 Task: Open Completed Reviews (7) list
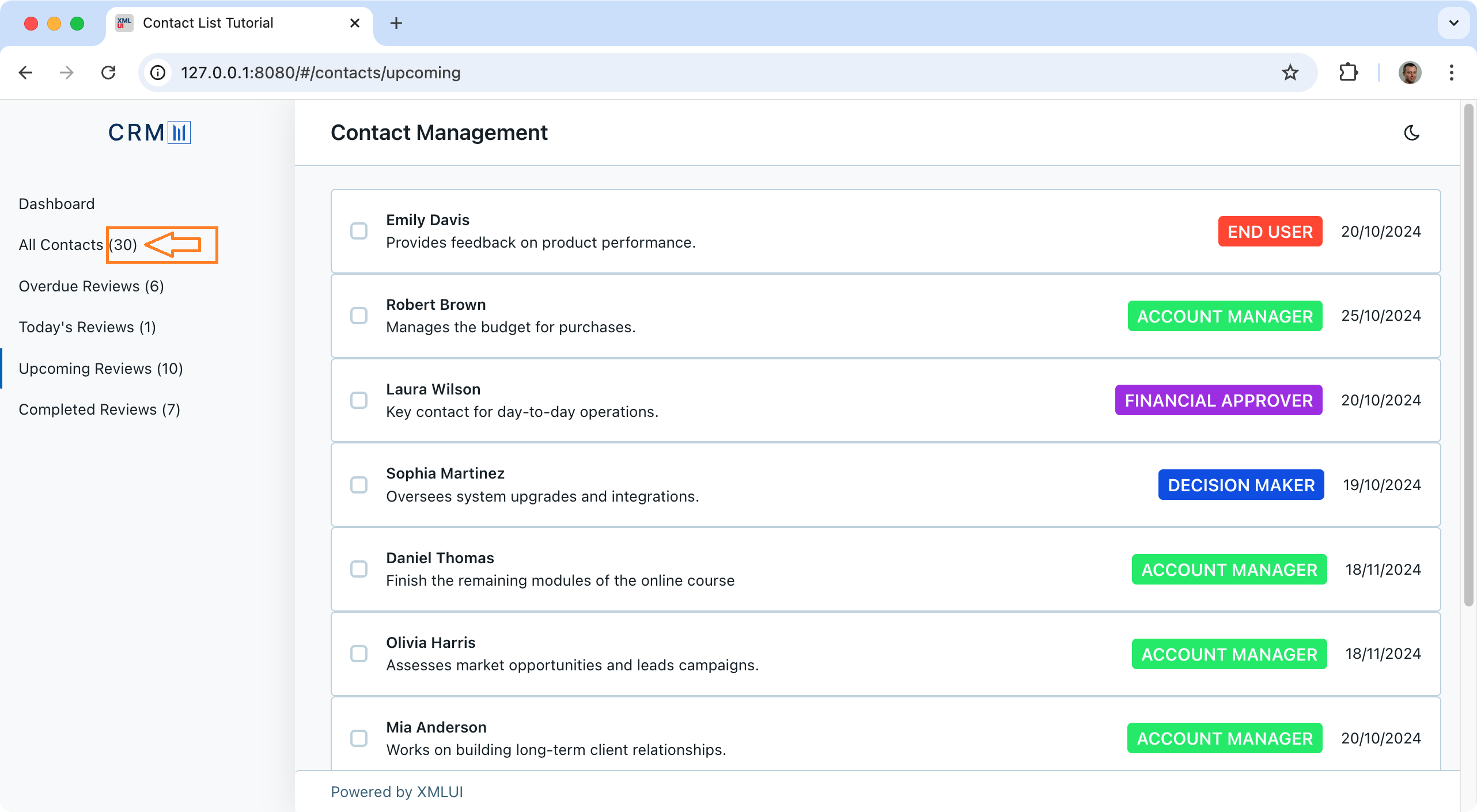click(99, 409)
